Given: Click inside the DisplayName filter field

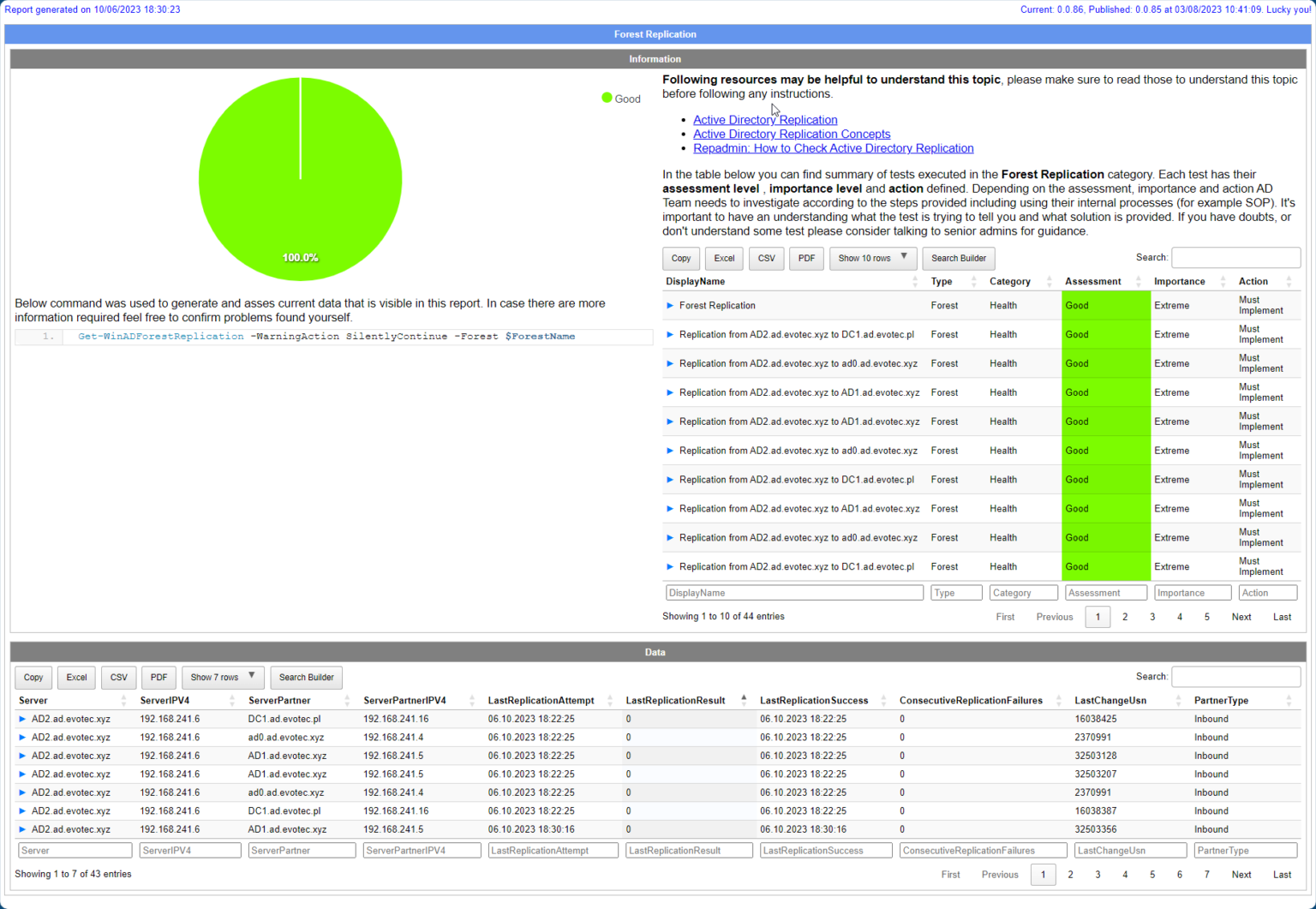Looking at the screenshot, I should [794, 592].
